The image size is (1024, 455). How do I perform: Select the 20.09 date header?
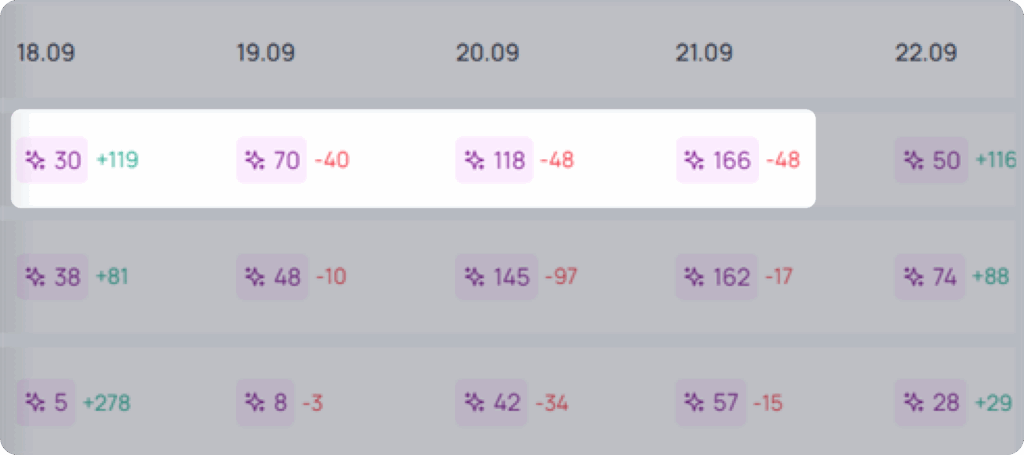[487, 53]
